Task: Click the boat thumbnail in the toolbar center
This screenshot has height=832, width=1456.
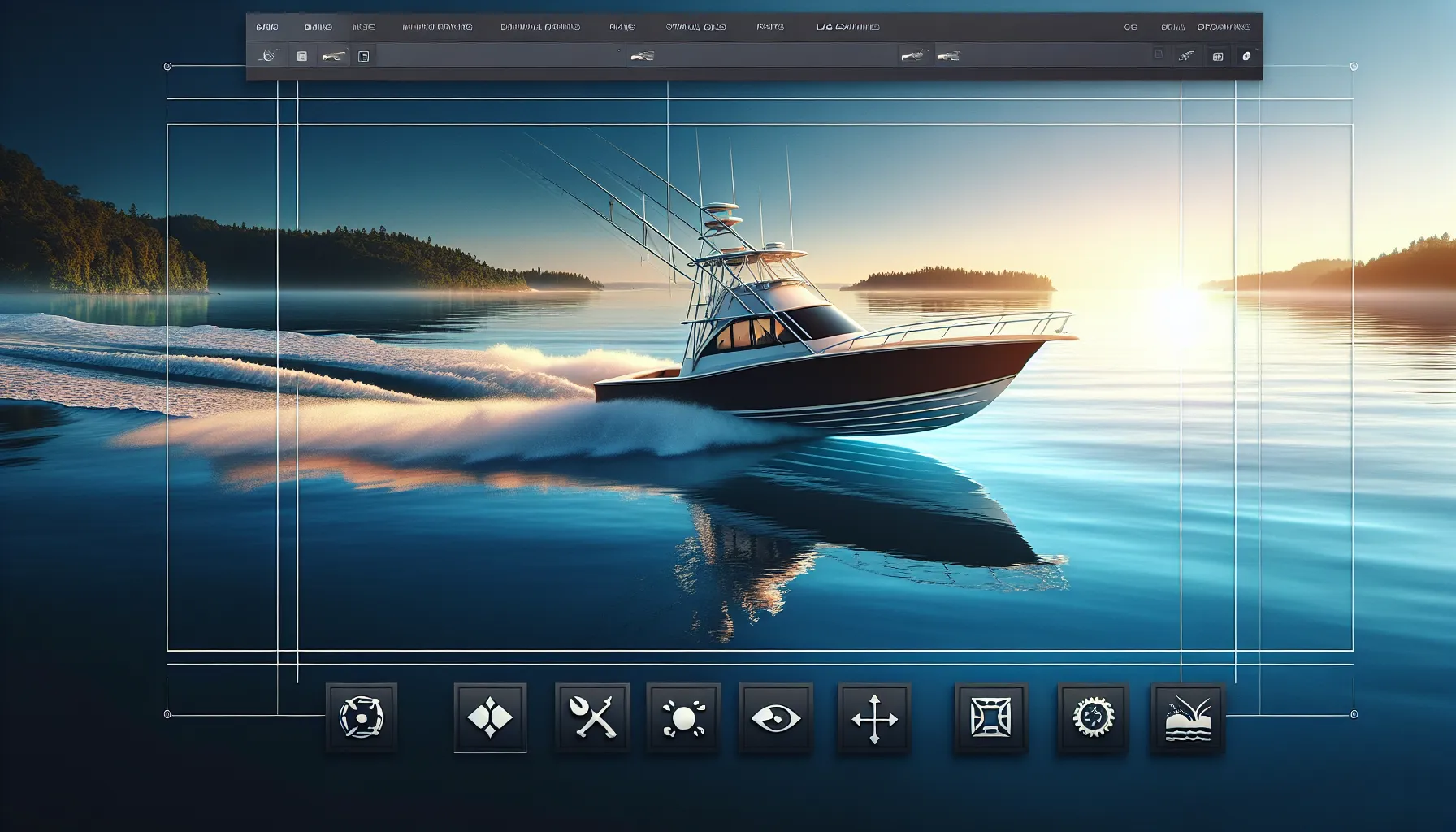Action: pos(642,56)
